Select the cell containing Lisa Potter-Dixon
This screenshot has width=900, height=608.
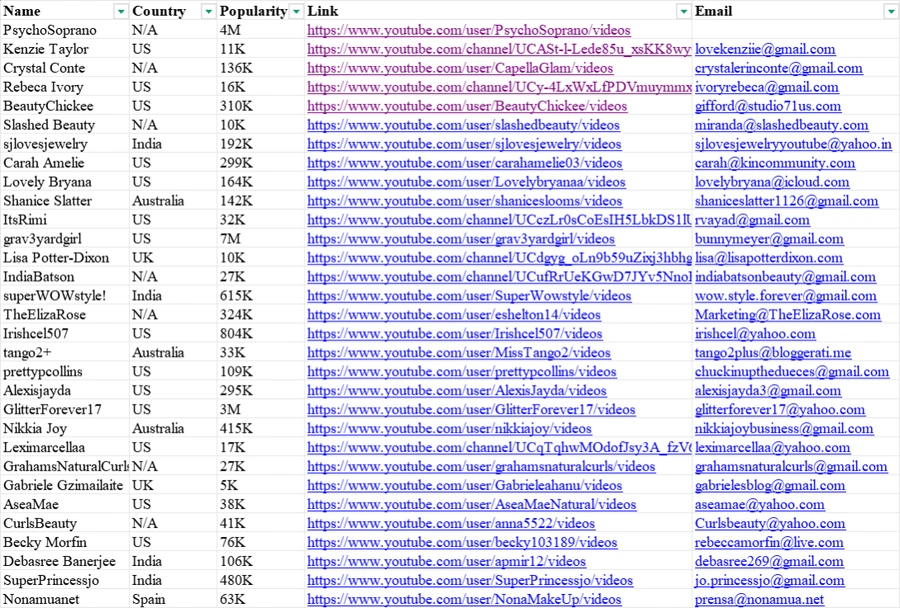65,258
